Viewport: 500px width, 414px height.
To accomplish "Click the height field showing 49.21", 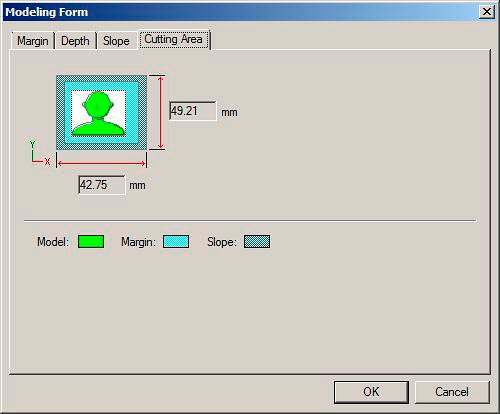I will click(x=193, y=111).
